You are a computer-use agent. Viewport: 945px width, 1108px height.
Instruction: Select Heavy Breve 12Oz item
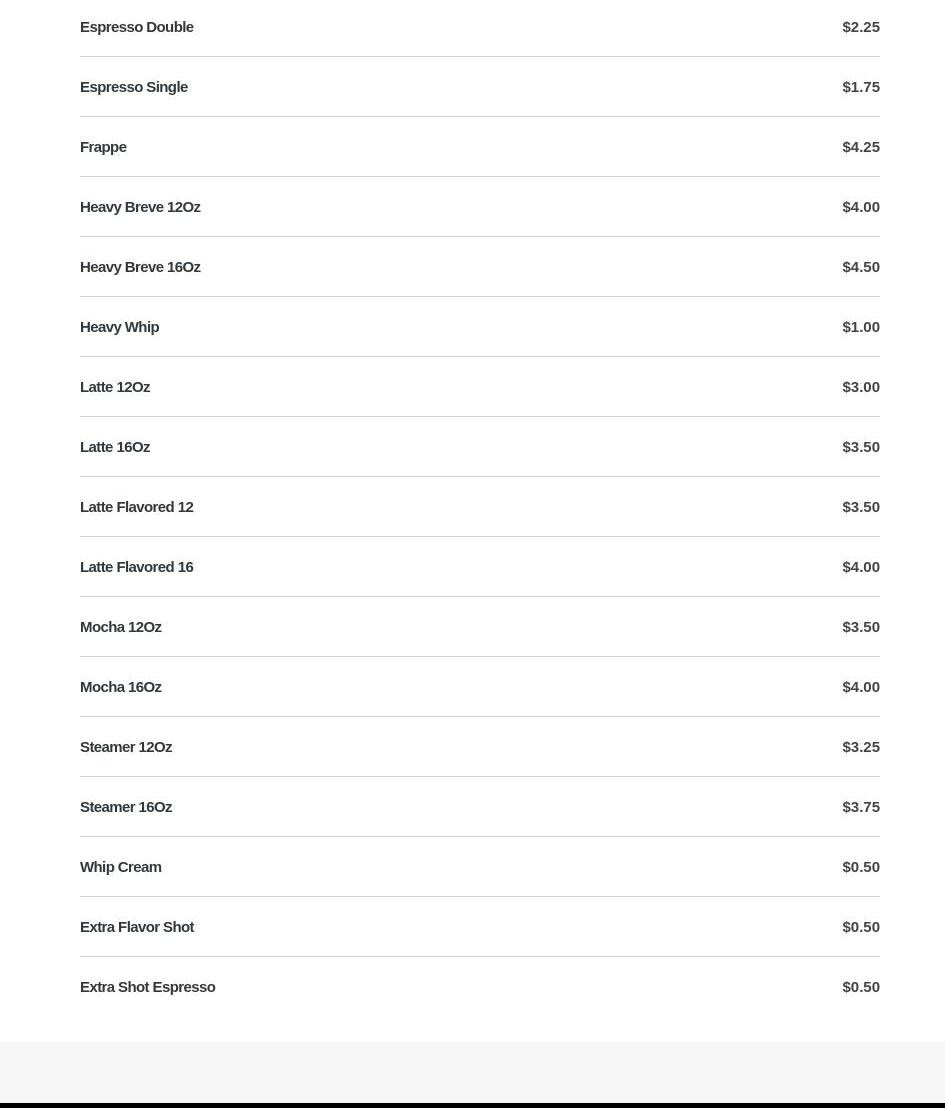tap(140, 207)
